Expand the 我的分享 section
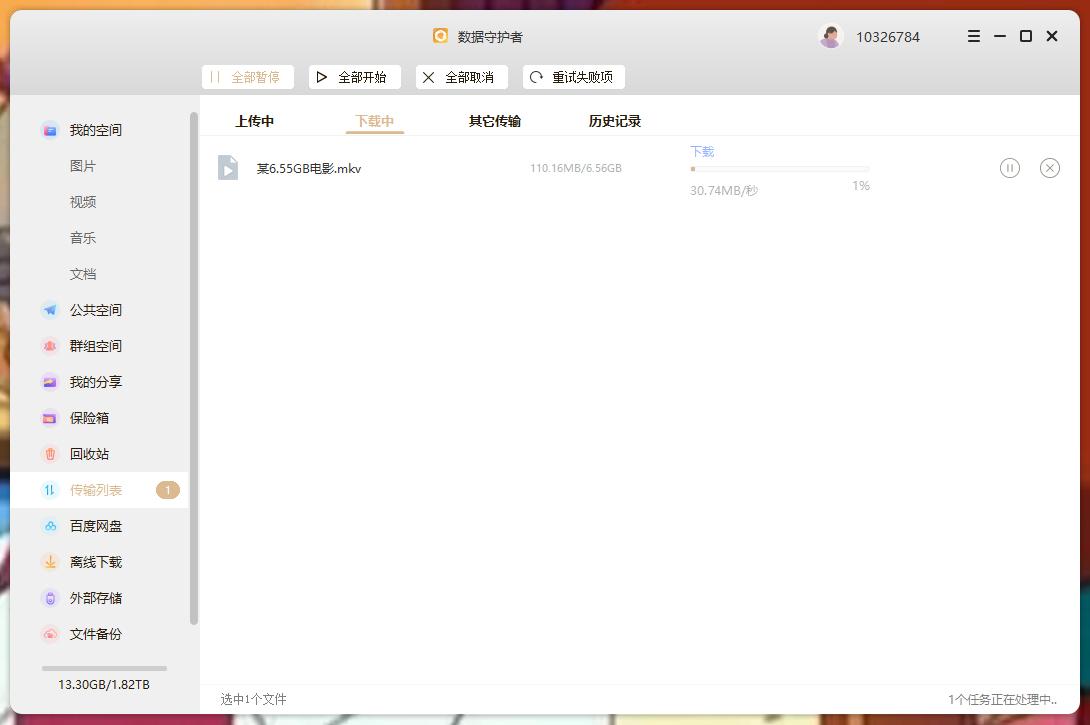The width and height of the screenshot is (1090, 725). point(96,381)
